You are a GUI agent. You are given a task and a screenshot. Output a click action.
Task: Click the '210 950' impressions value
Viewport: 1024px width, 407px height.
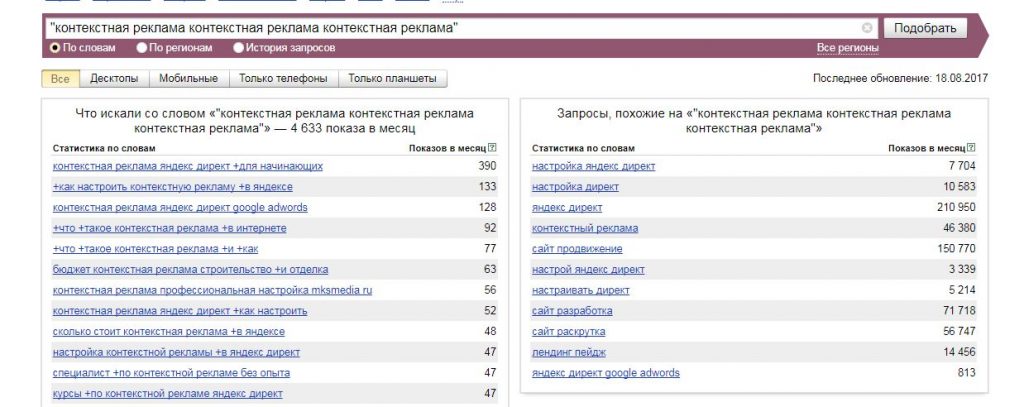click(956, 207)
